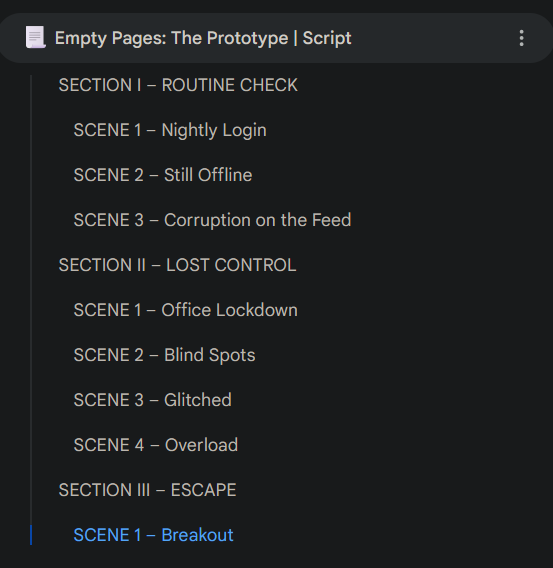Image resolution: width=553 pixels, height=568 pixels.
Task: Open Scene 3 – Corruption on the Feed
Action: [x=213, y=220]
